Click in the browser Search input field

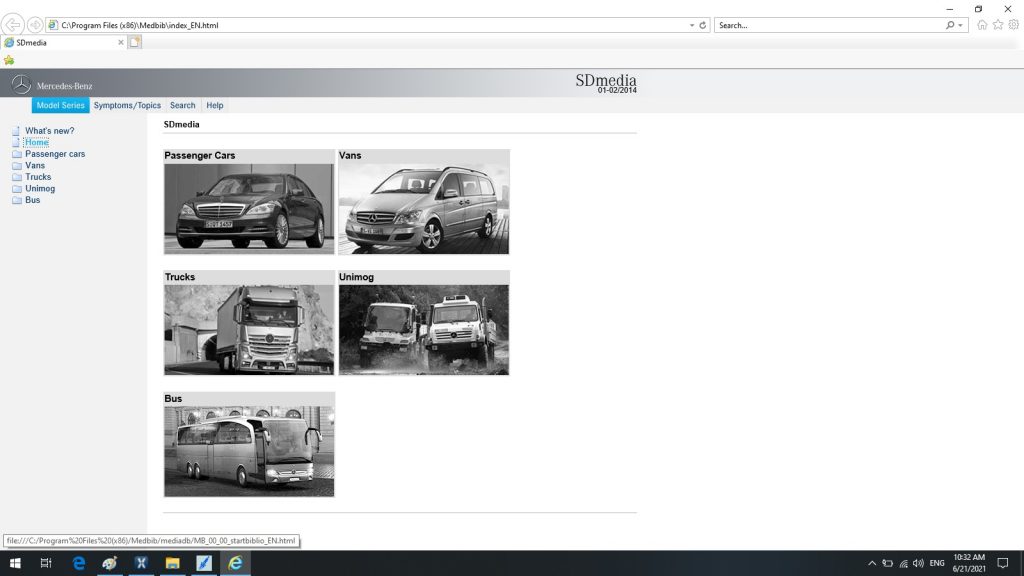tap(828, 25)
